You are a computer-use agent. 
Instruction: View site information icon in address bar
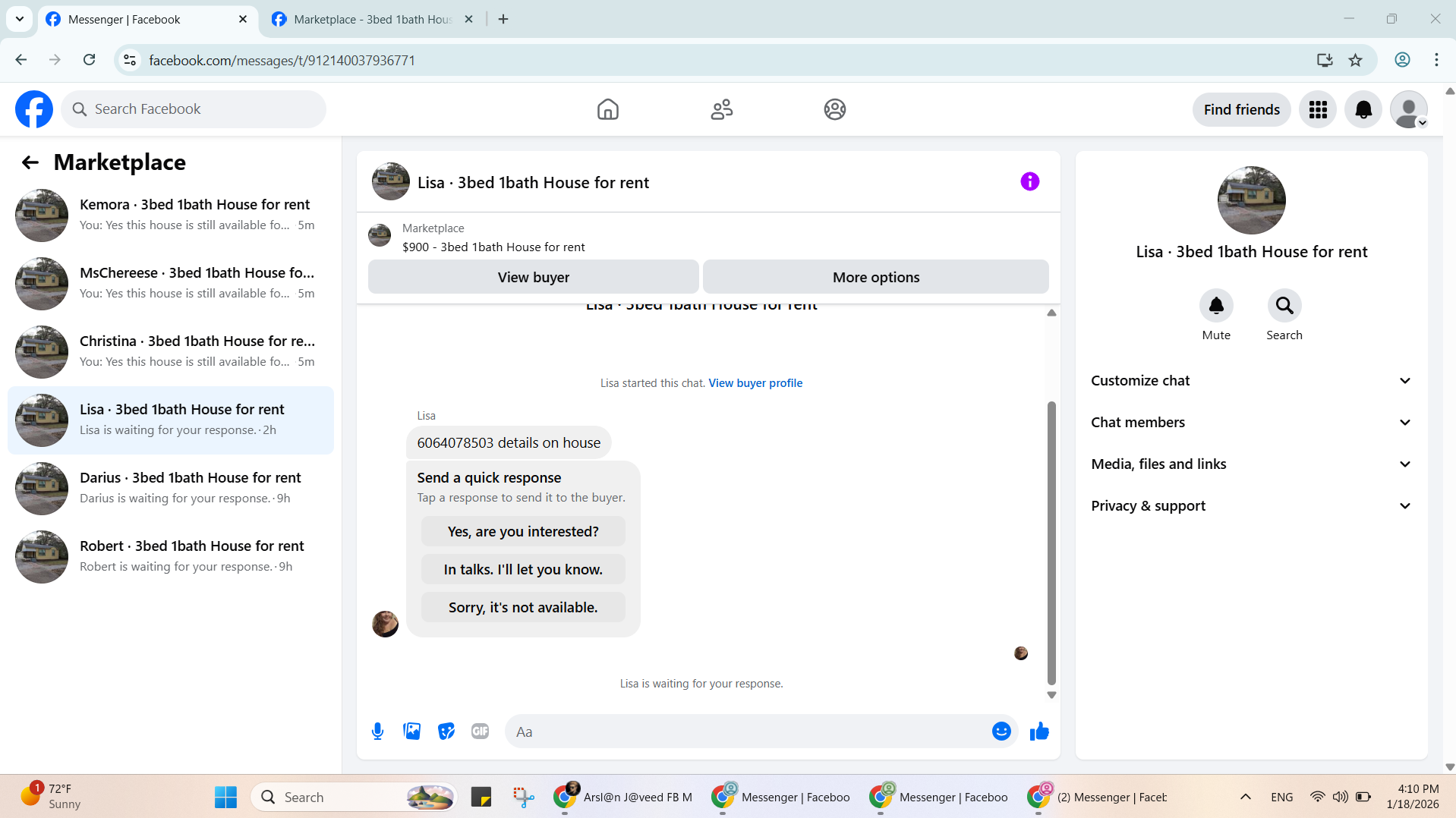click(130, 60)
